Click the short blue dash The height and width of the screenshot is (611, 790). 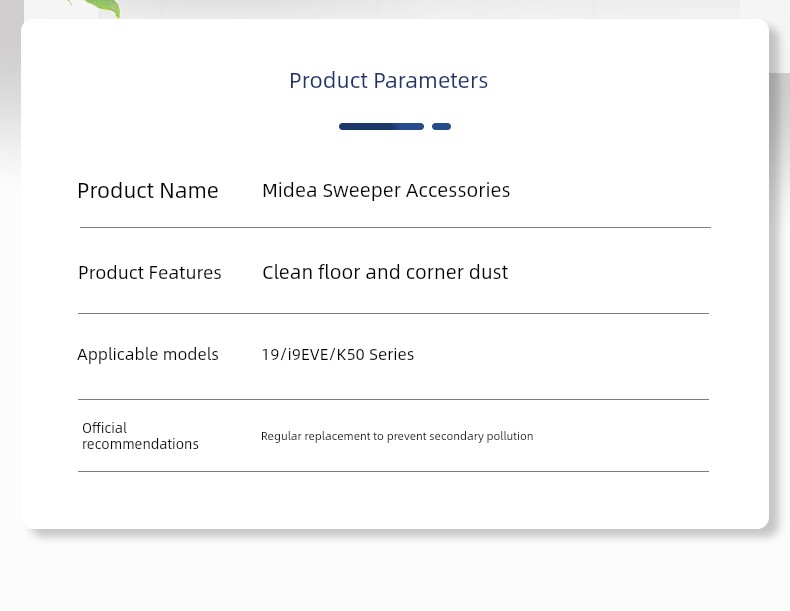tap(441, 126)
